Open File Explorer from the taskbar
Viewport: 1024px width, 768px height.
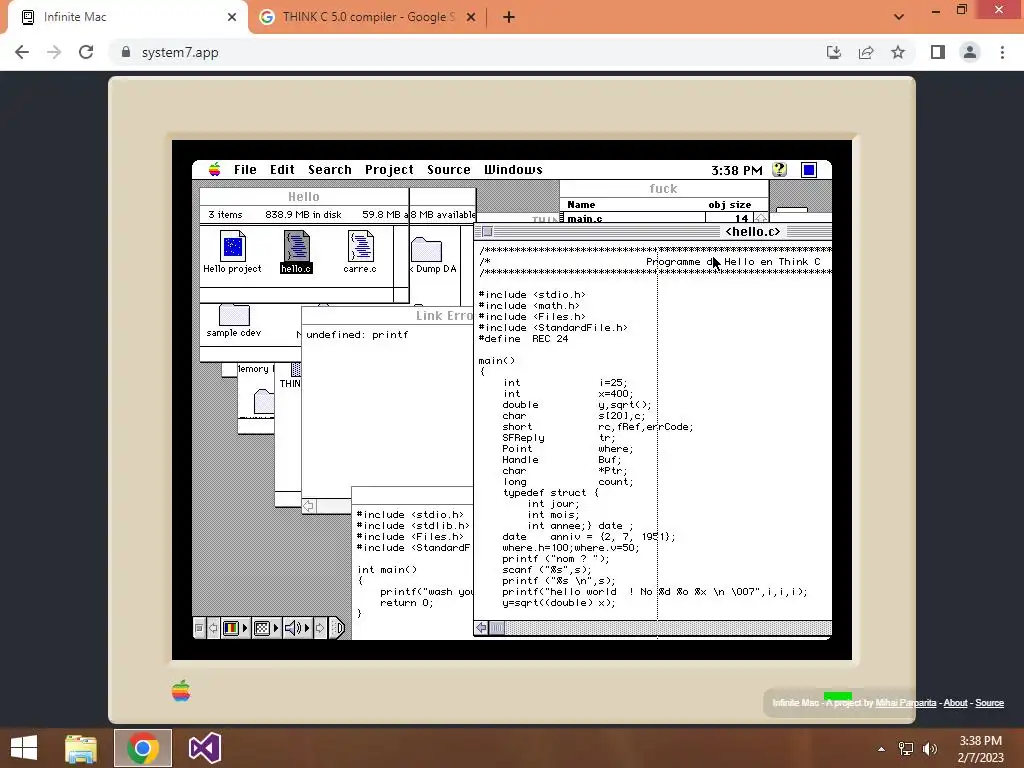(x=81, y=748)
